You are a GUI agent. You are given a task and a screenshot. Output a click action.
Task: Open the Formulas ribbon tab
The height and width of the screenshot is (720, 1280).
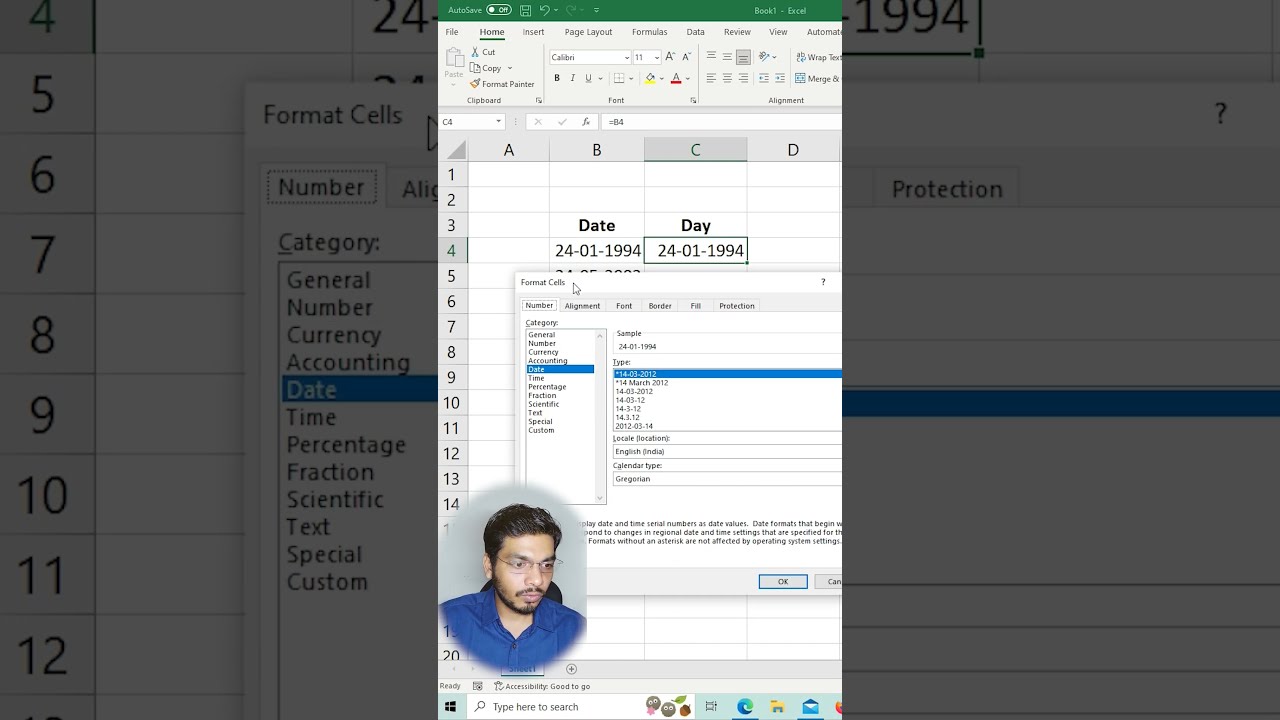pyautogui.click(x=649, y=32)
